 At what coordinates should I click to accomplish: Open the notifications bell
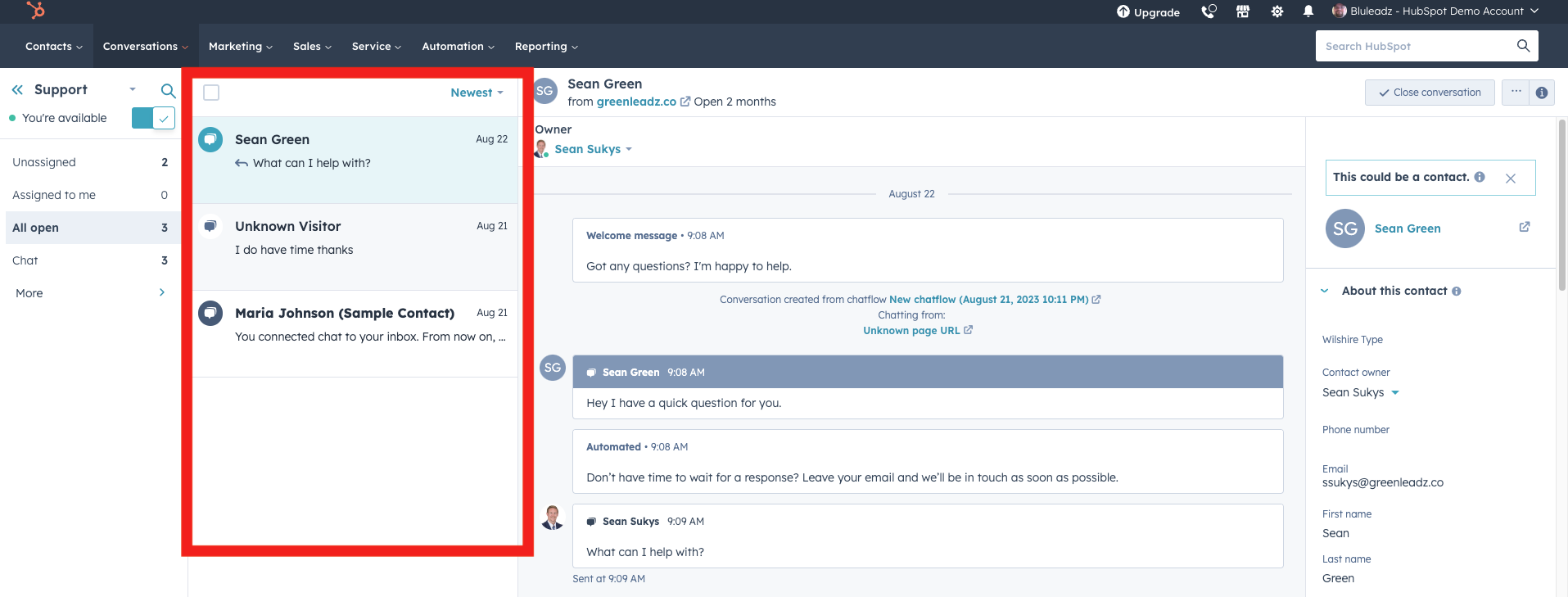click(1308, 11)
